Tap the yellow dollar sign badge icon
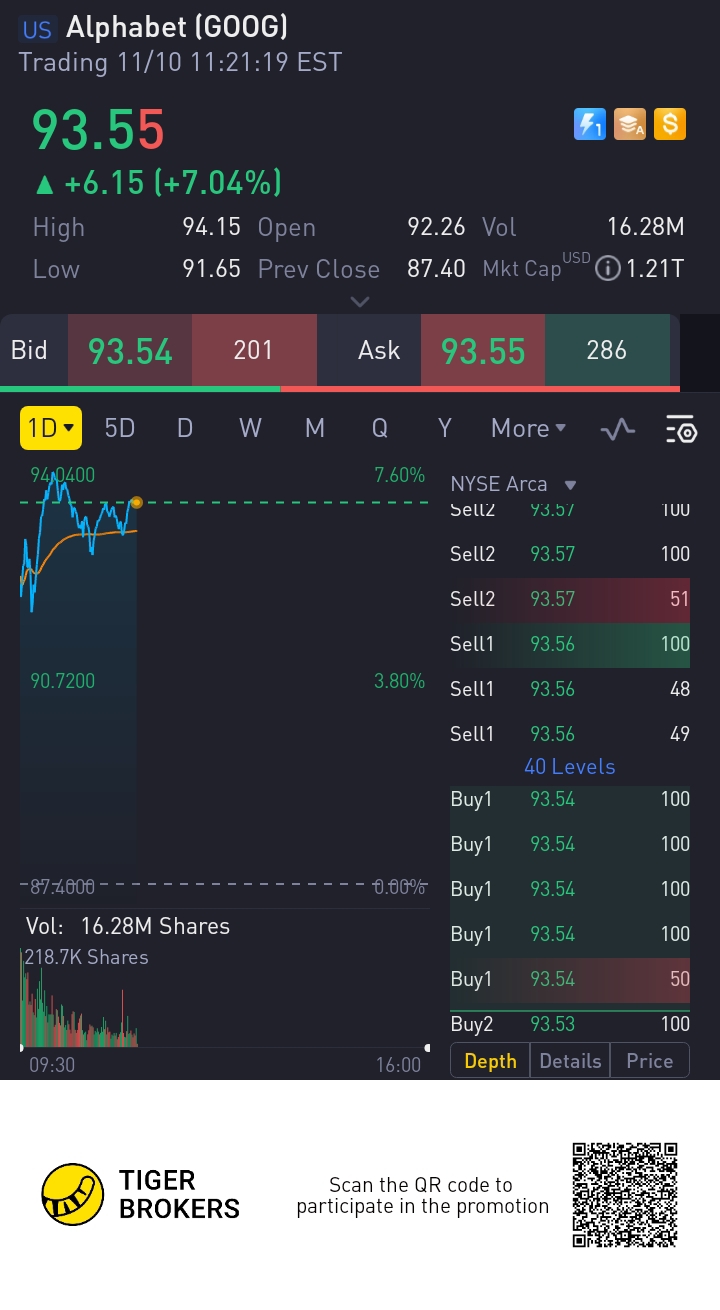The image size is (720, 1310). [670, 124]
